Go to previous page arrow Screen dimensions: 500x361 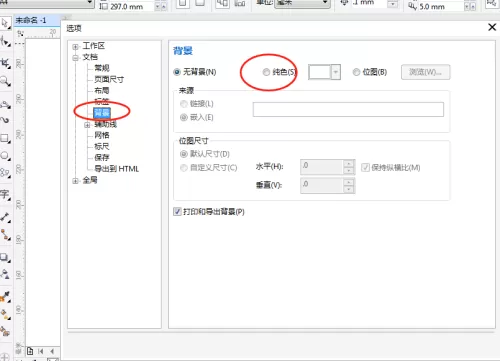pos(52,351)
